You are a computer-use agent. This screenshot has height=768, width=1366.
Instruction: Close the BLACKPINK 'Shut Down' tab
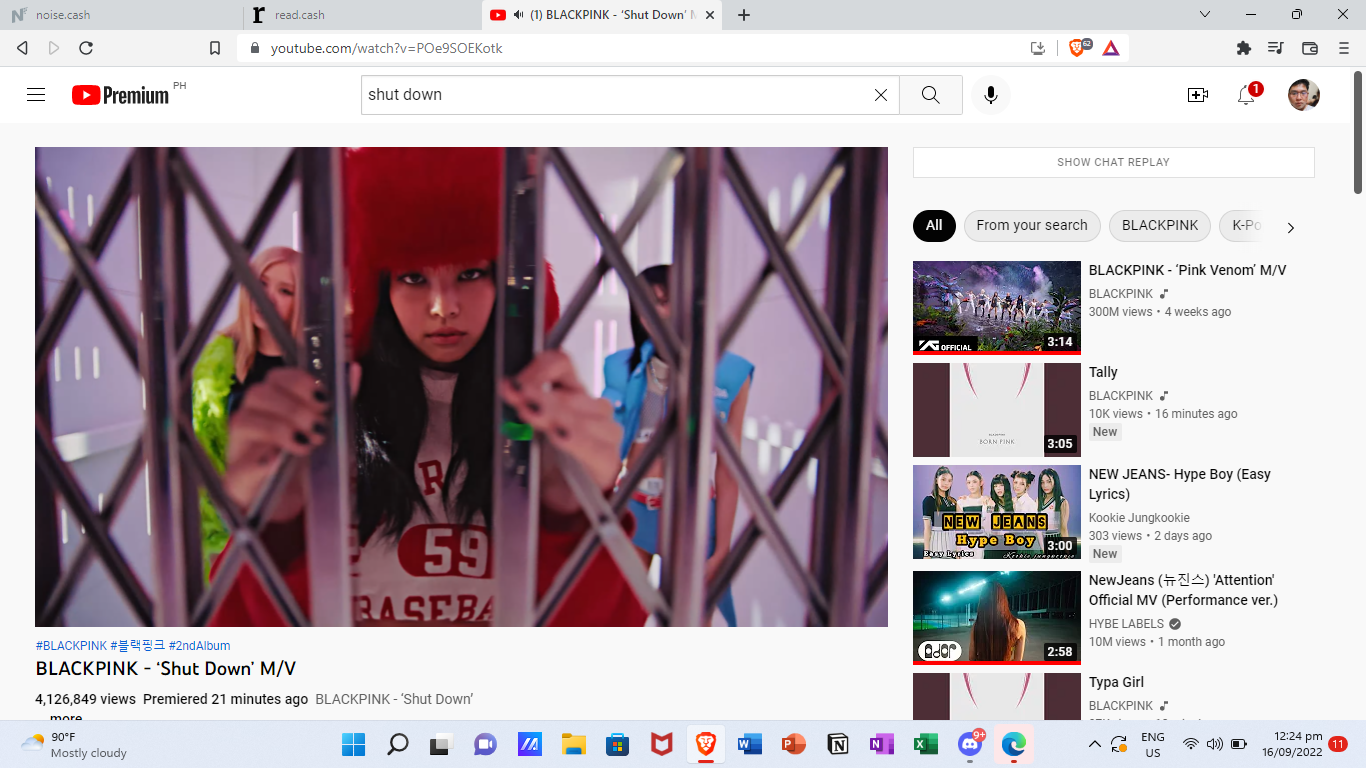(x=710, y=15)
